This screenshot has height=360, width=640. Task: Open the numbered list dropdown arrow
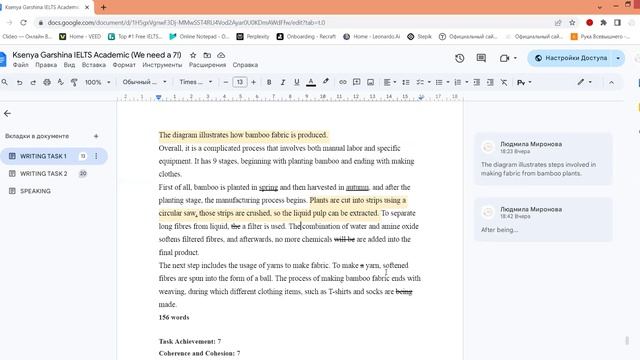point(467,82)
